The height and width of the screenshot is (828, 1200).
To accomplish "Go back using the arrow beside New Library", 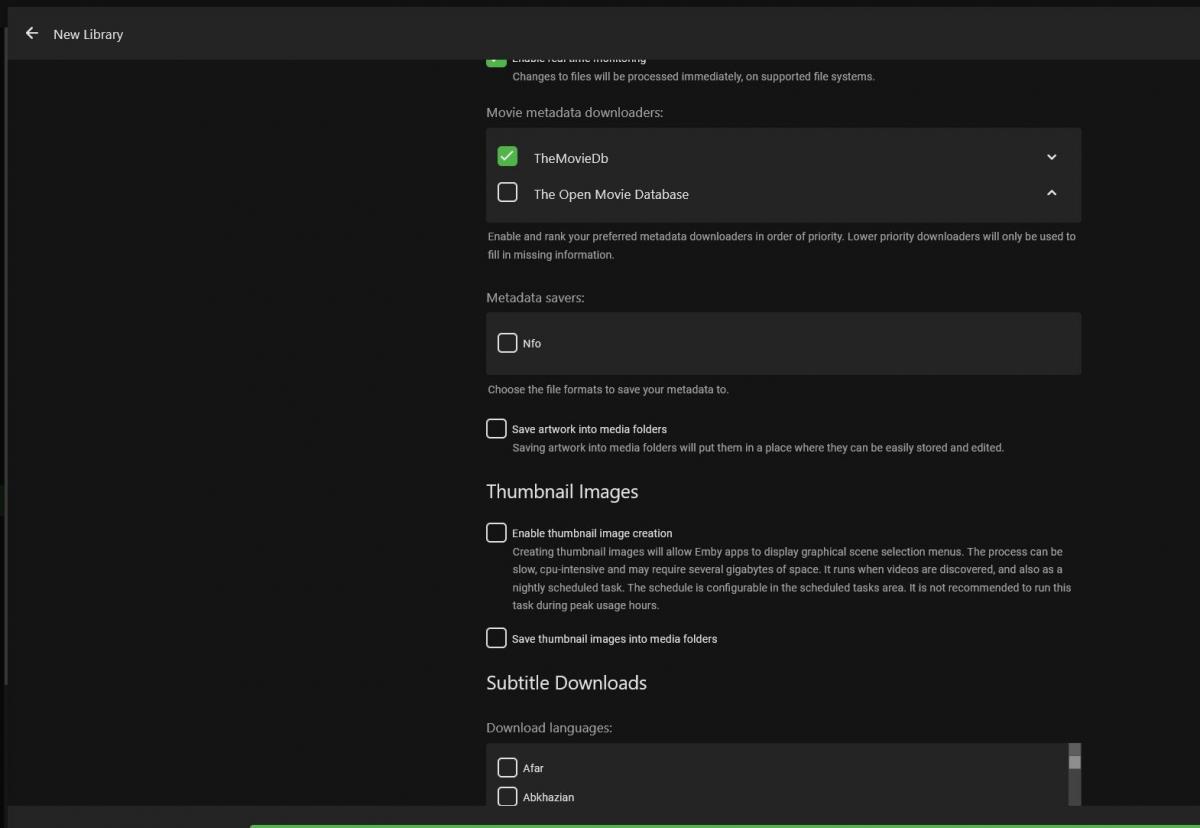I will (32, 33).
